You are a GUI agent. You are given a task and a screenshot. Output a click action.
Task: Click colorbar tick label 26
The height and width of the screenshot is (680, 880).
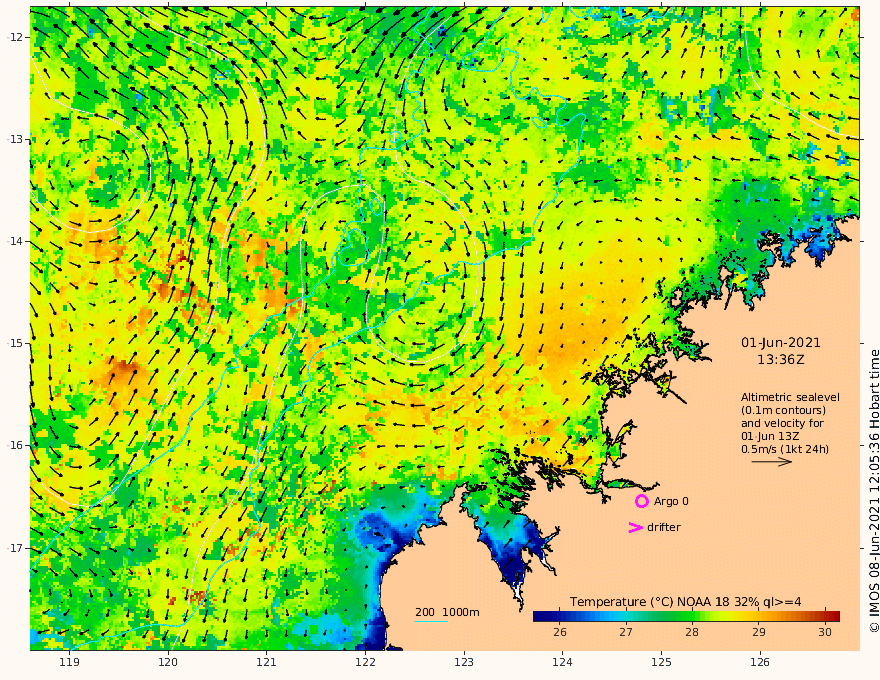pos(560,632)
